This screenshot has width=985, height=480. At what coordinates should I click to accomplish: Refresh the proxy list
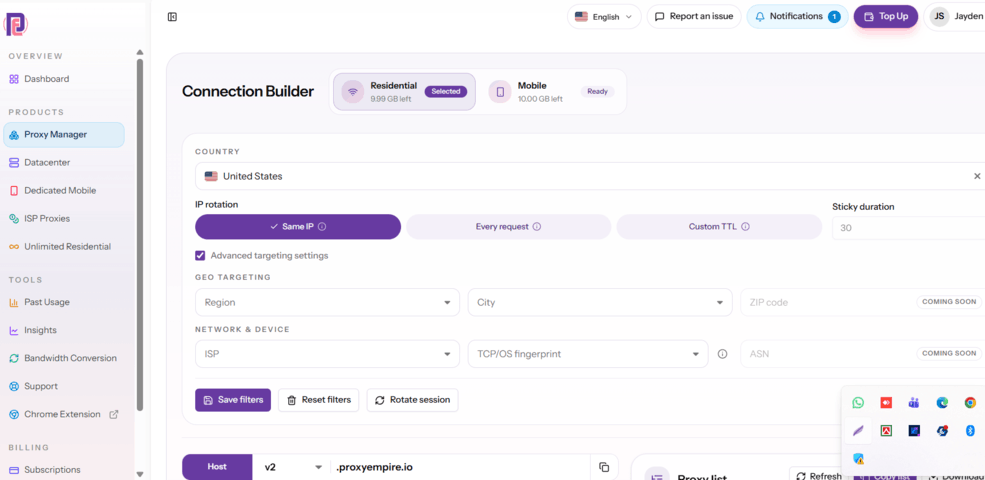pos(818,476)
